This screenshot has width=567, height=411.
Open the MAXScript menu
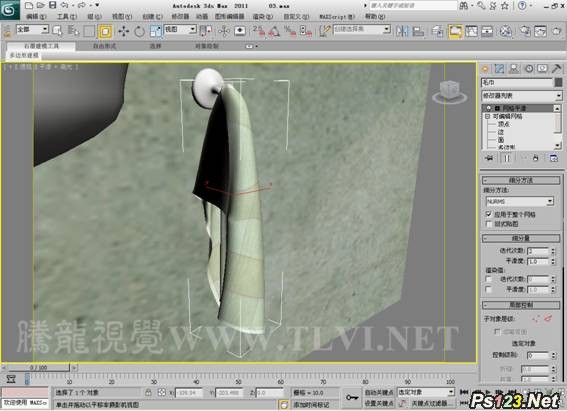tap(337, 17)
